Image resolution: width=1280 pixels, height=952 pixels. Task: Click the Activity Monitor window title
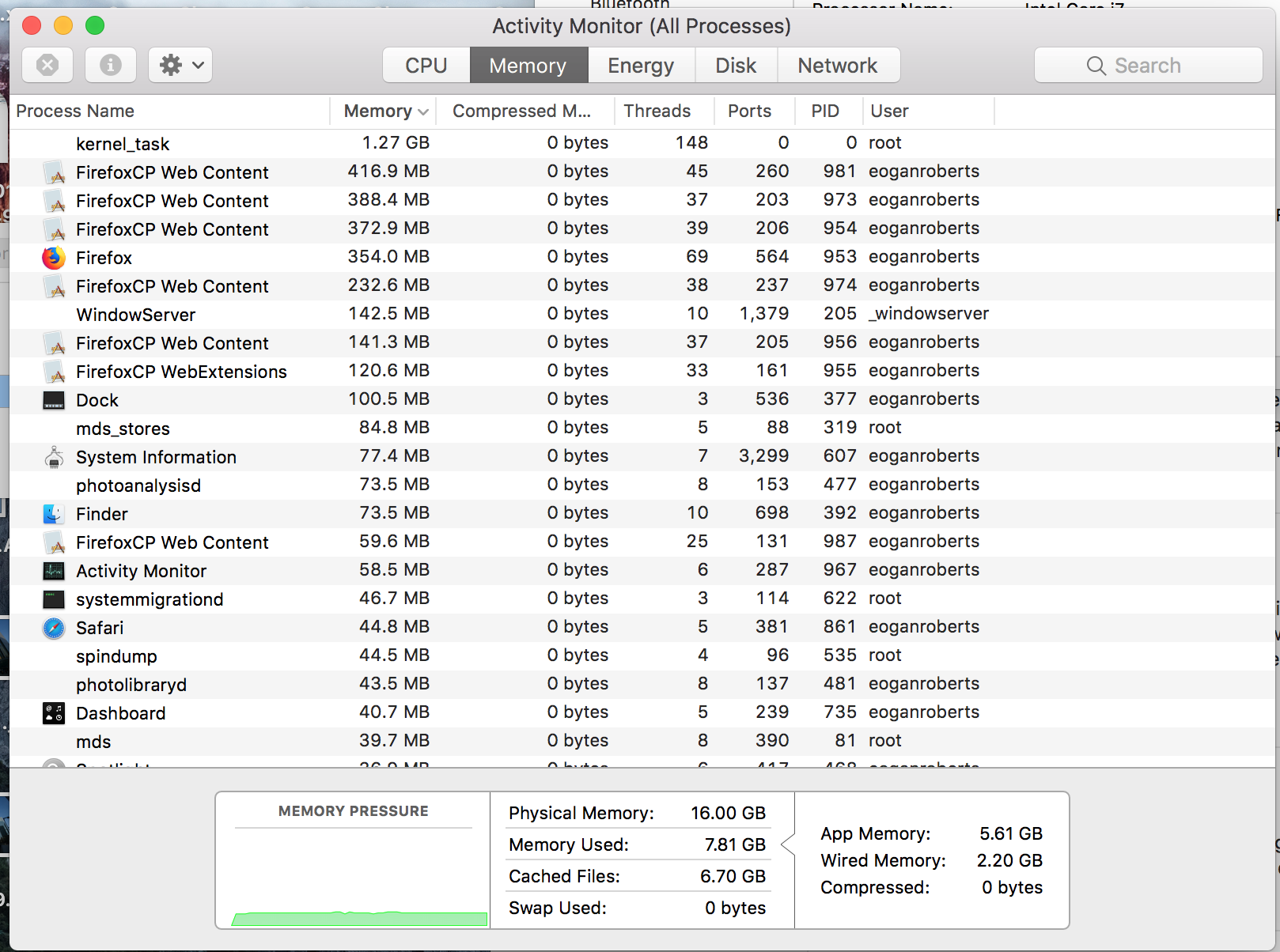click(642, 26)
